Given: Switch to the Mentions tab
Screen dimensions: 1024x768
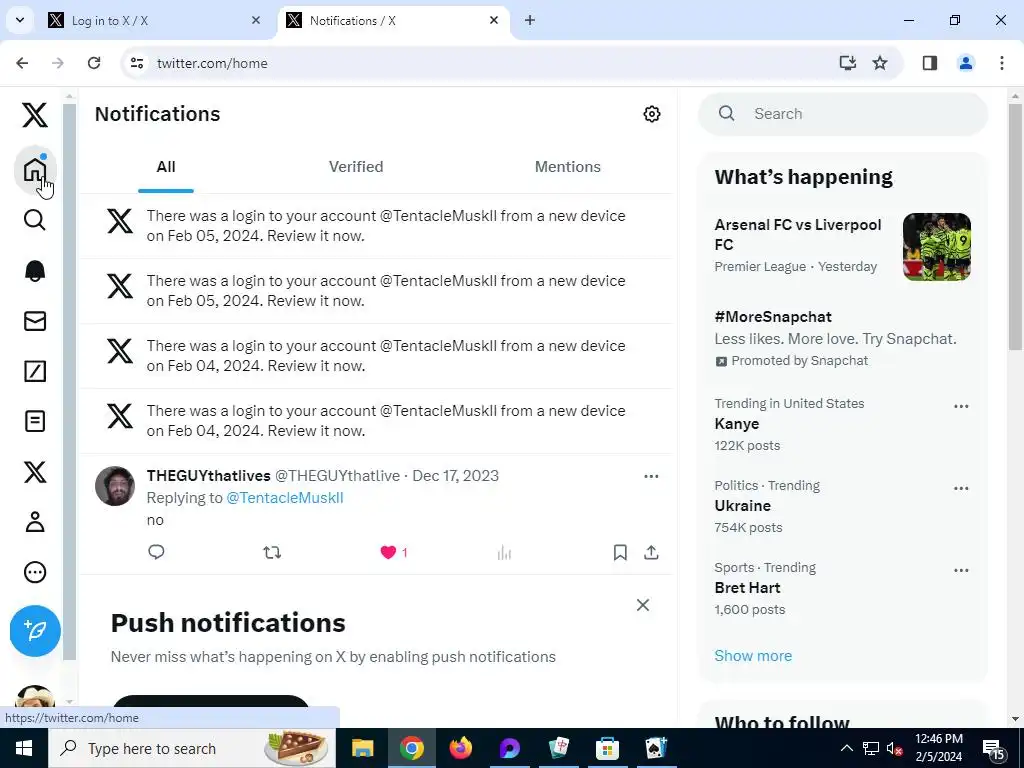Looking at the screenshot, I should pos(568,167).
